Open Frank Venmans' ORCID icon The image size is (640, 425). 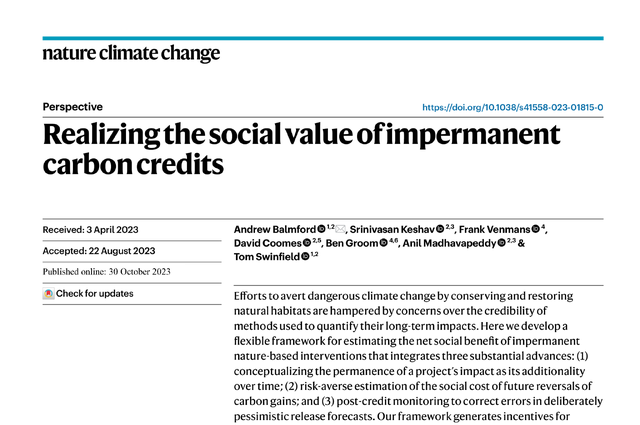(x=536, y=229)
